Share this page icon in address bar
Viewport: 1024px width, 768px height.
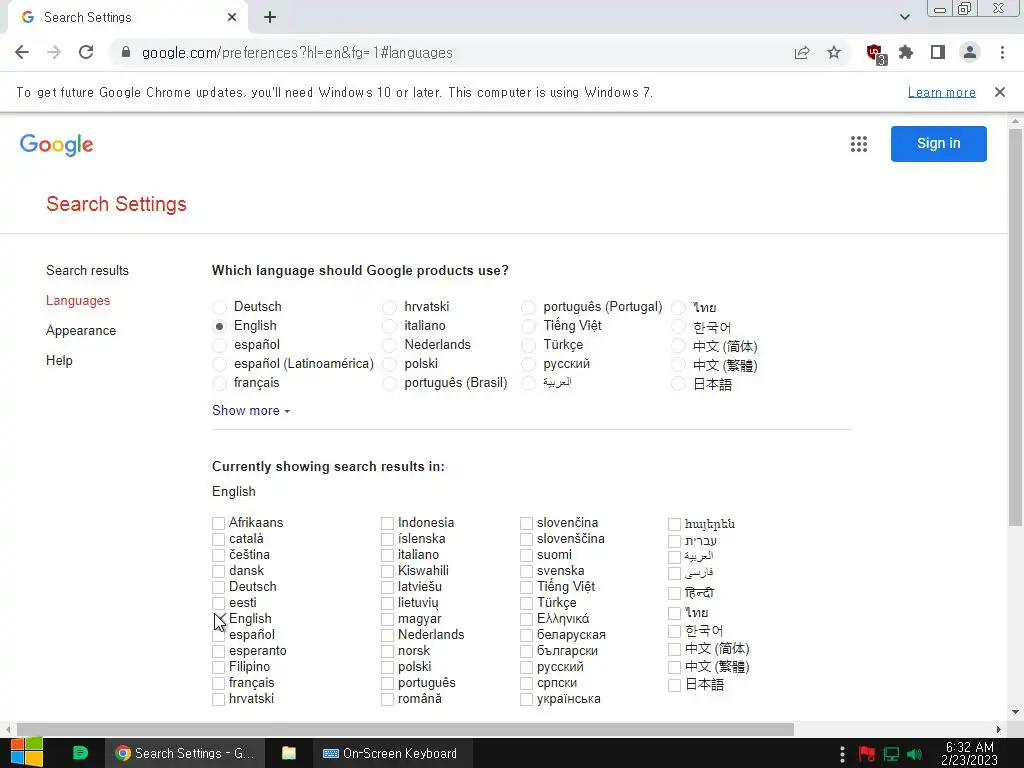pos(802,53)
